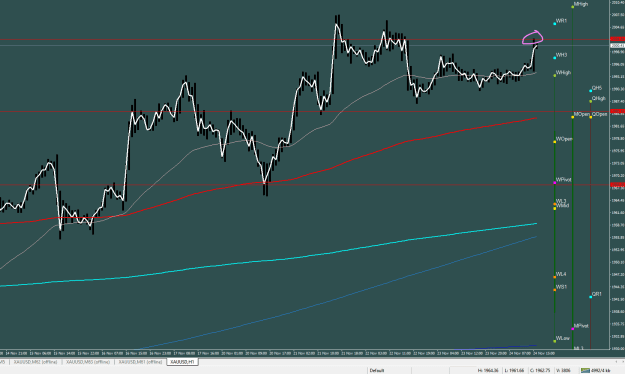Click the MPivot magenta marker dot
Viewport: 625px width, 374px height.
tap(573, 329)
